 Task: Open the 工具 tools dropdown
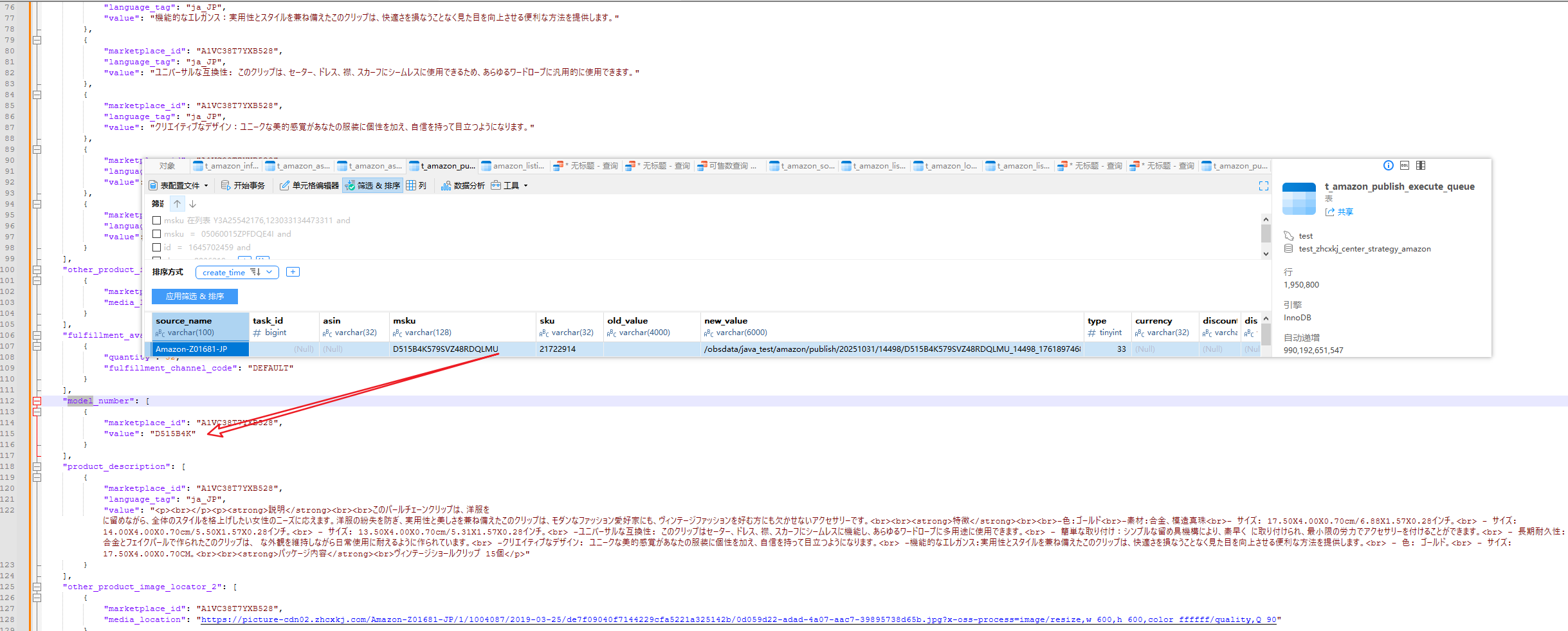509,186
